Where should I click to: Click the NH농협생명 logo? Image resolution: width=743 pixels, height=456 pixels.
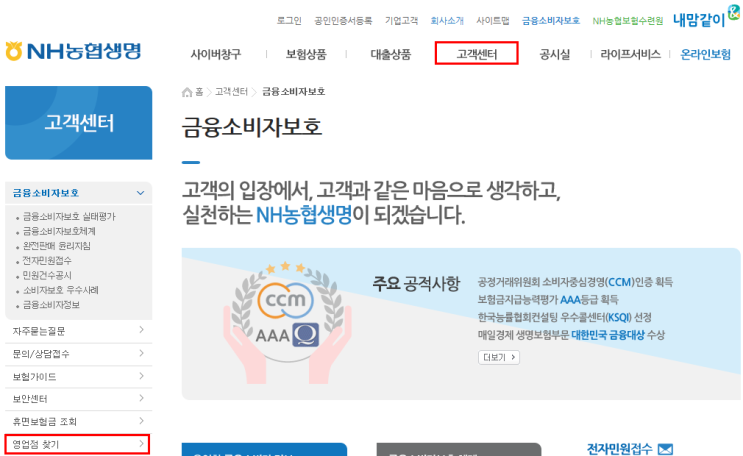pos(73,51)
